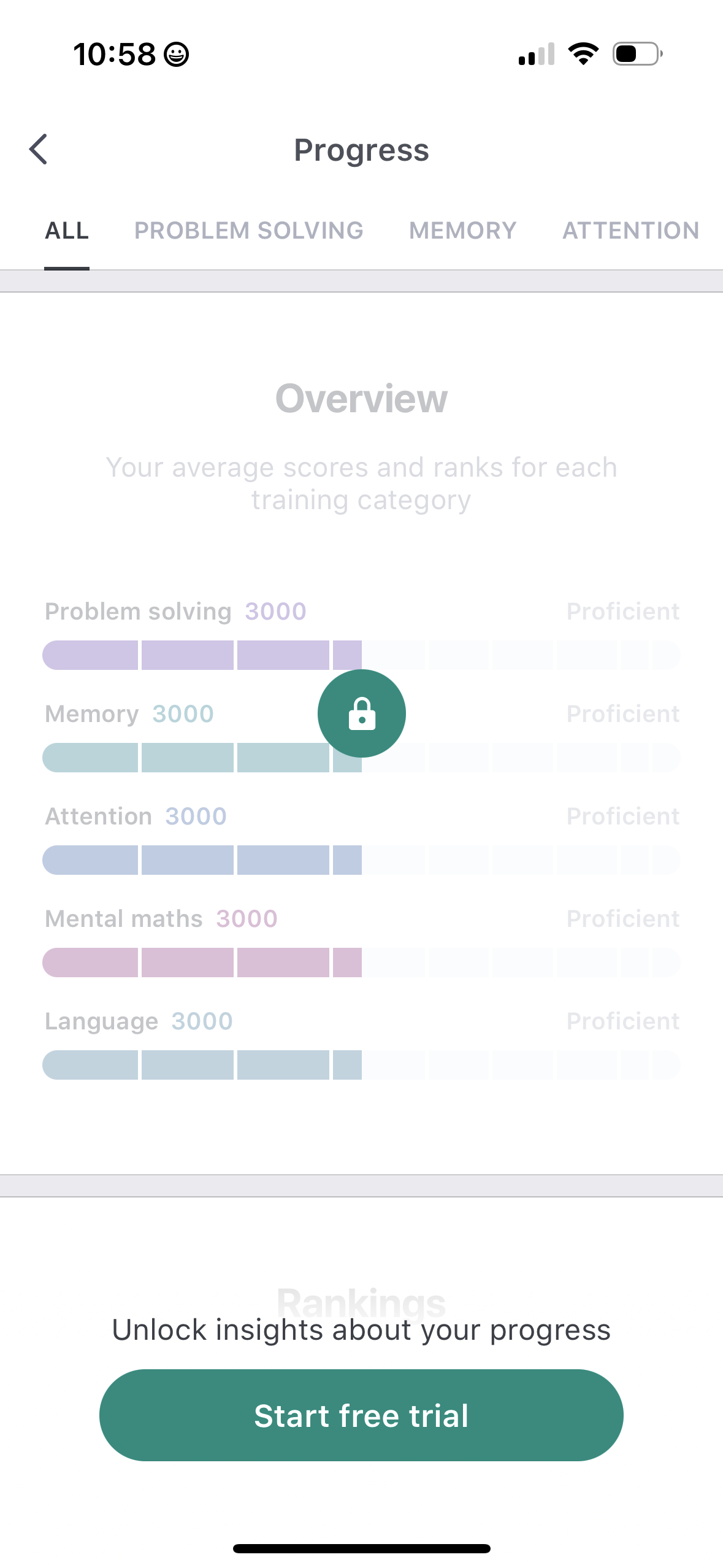Select the Attention tab
Screen dimensions: 723x1568
click(x=630, y=231)
